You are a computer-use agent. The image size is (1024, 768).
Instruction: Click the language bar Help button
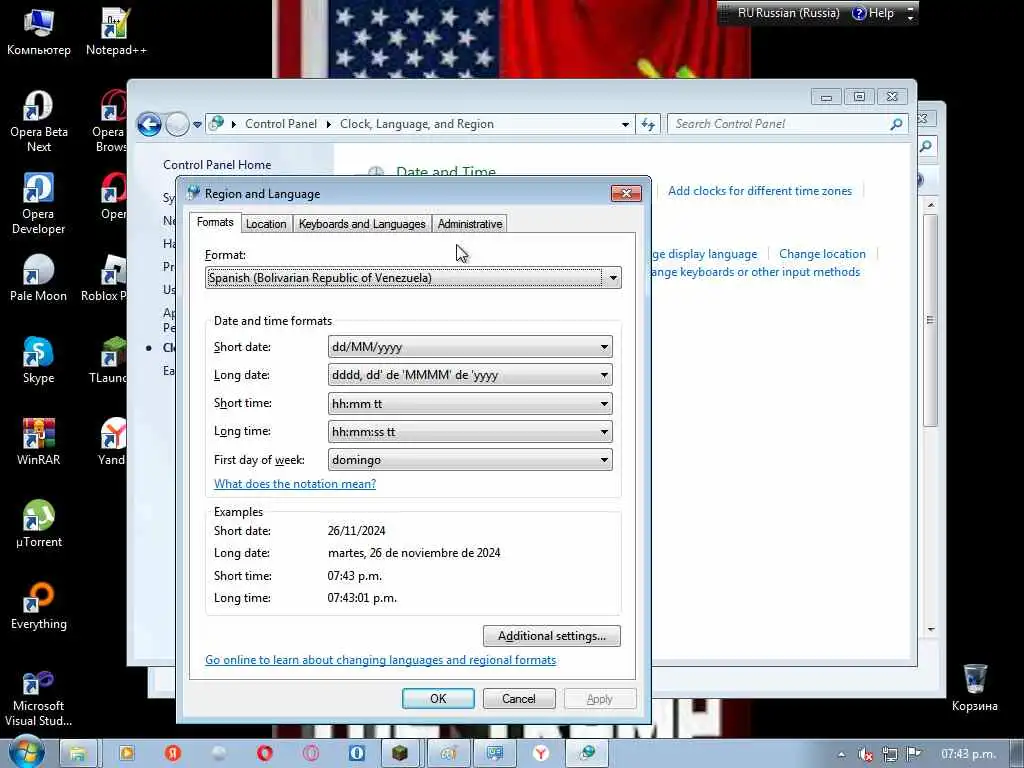[x=873, y=13]
